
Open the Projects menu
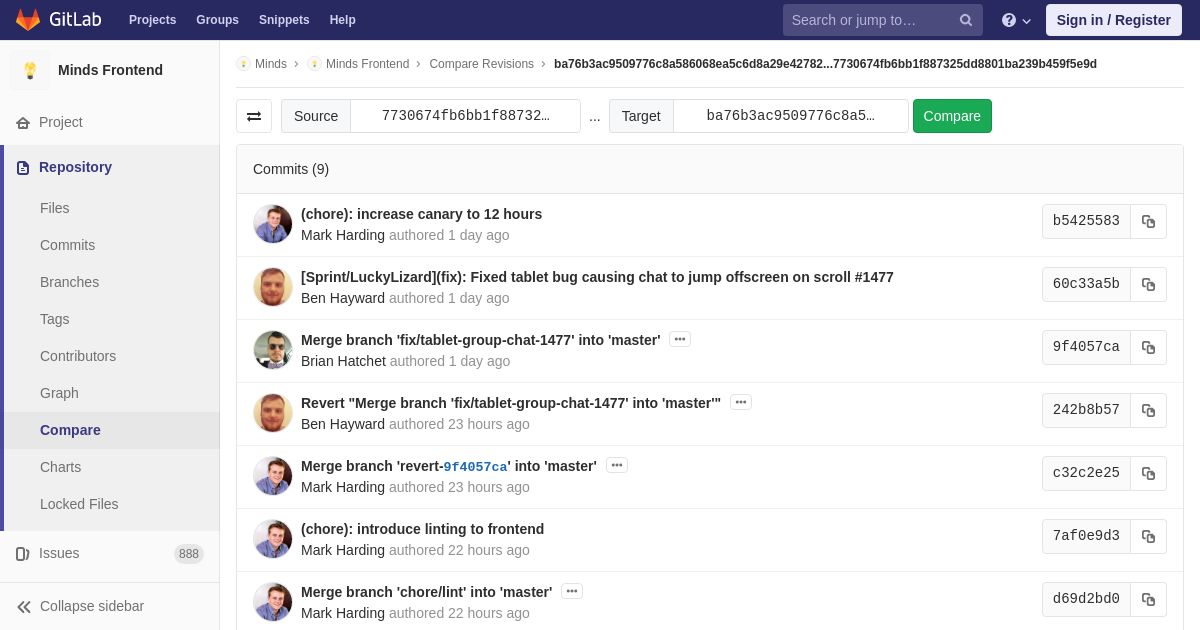pos(152,20)
